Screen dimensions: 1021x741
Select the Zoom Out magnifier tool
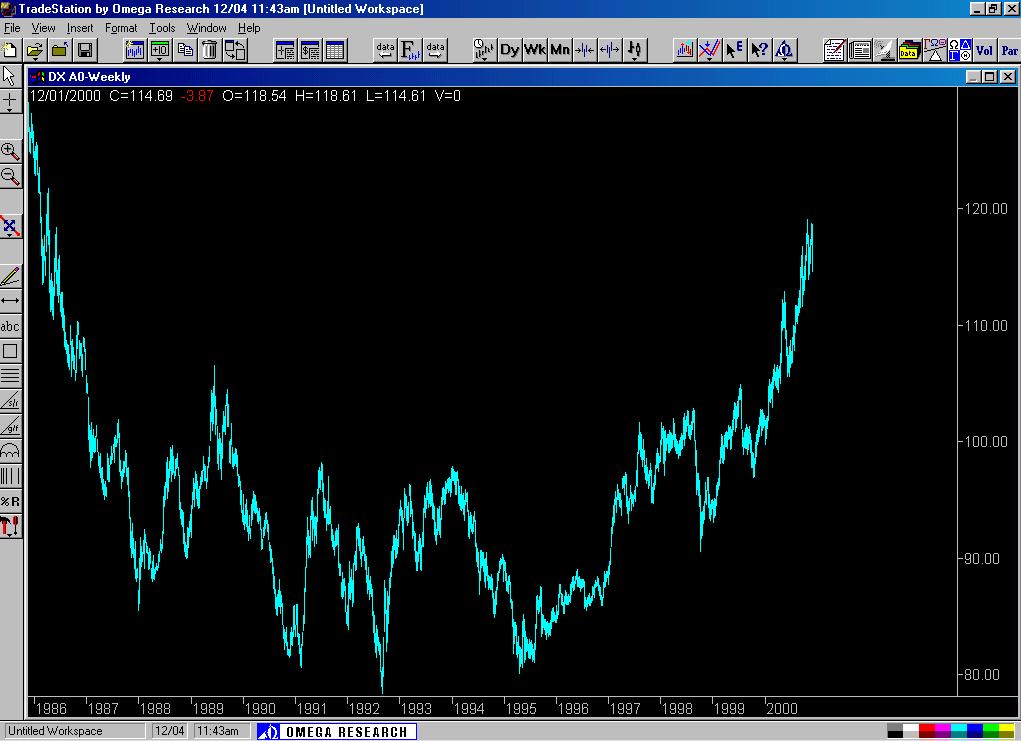pos(11,177)
